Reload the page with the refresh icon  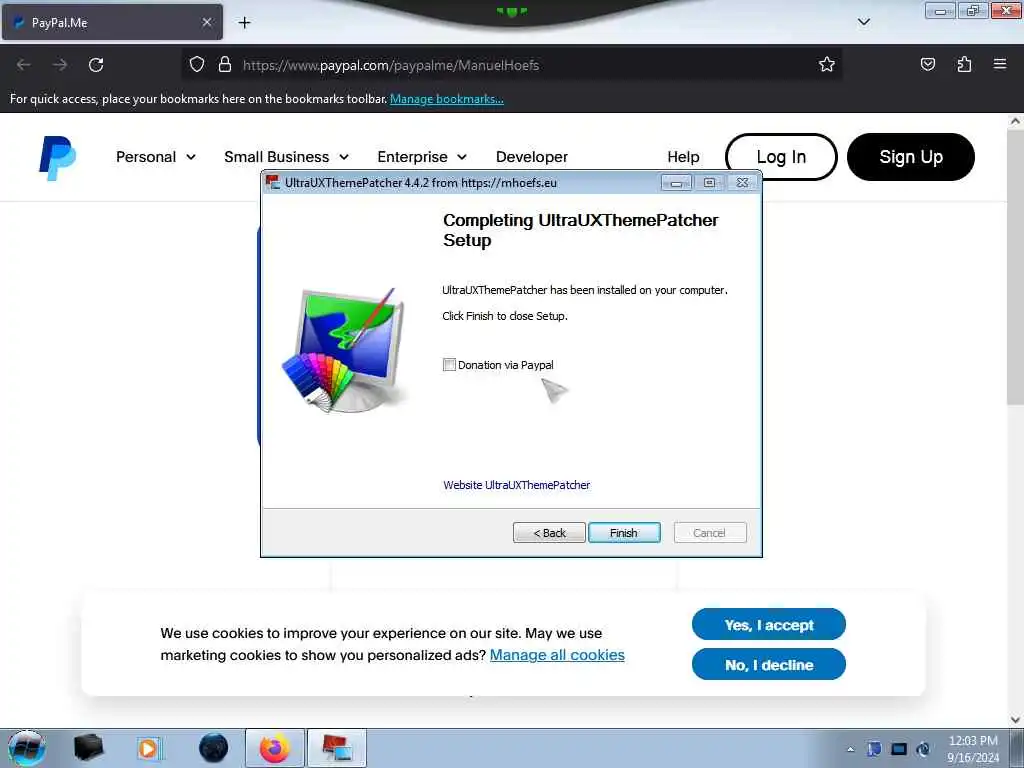click(x=96, y=65)
